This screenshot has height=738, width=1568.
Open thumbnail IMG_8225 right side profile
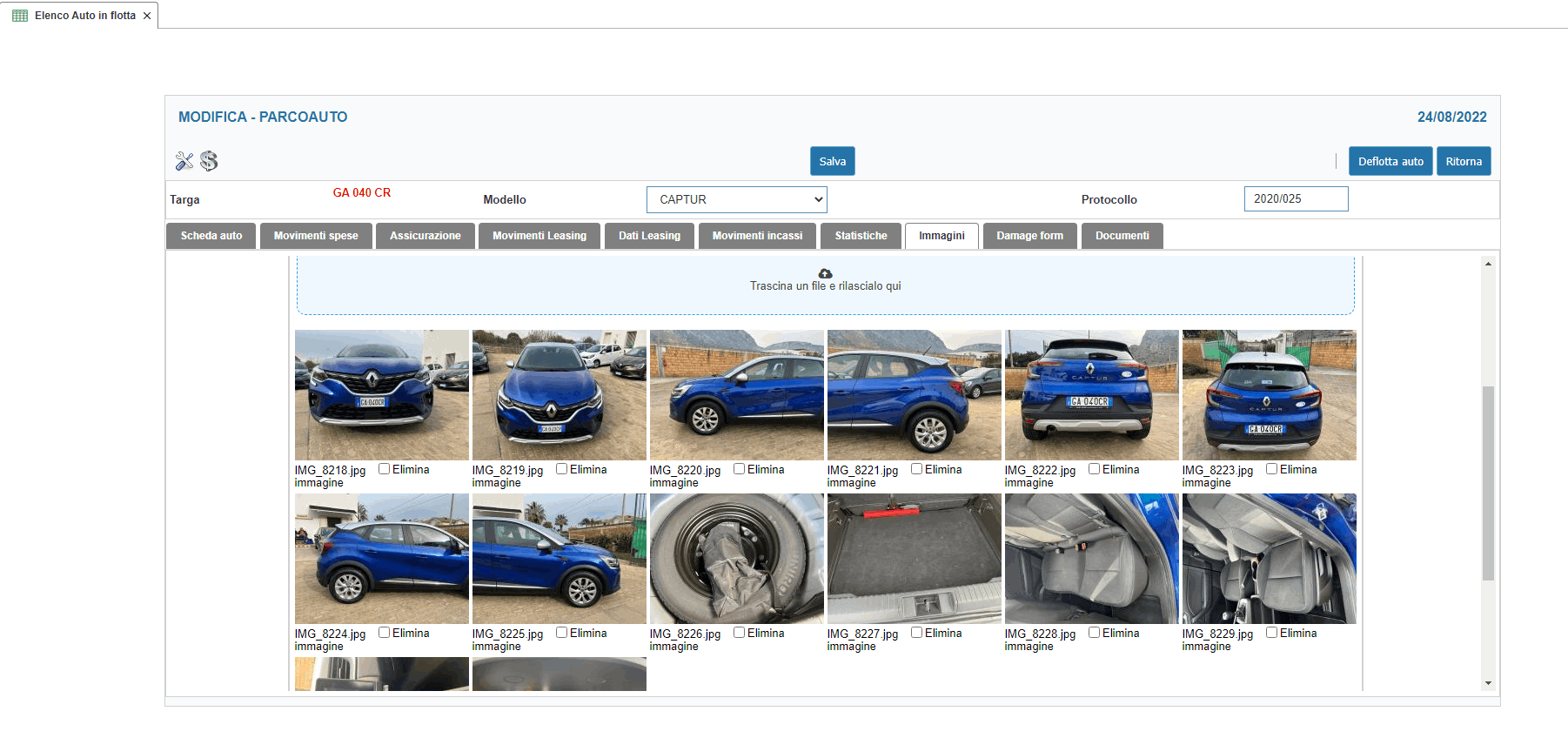560,559
